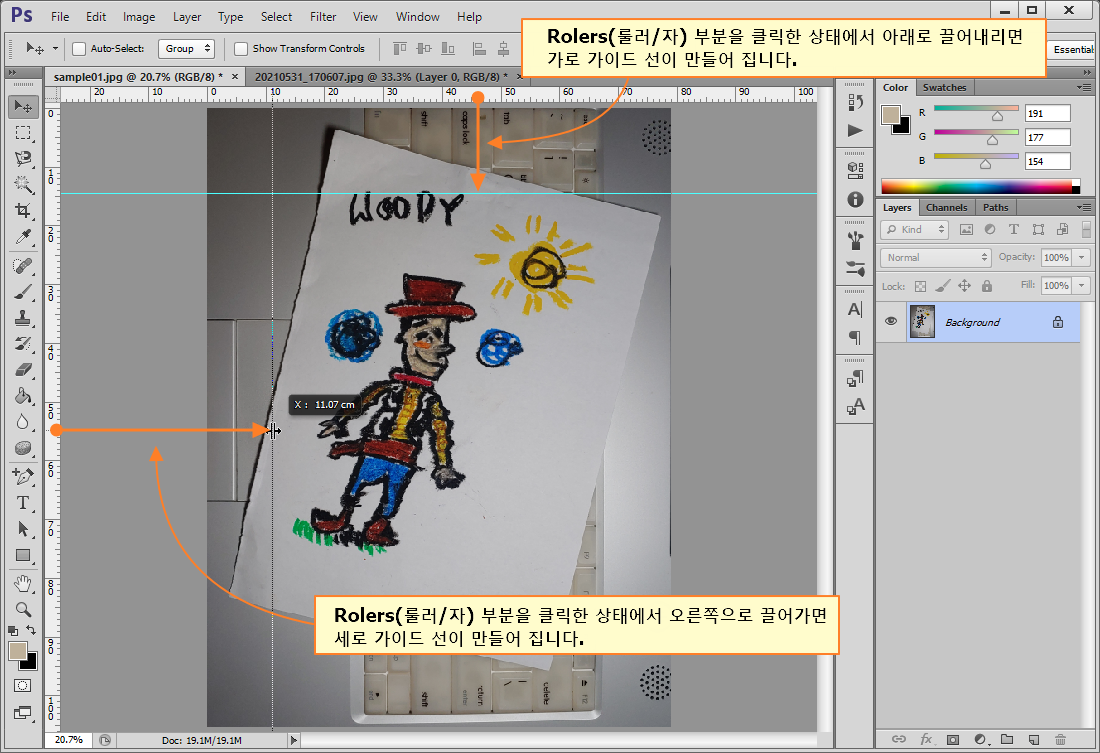
Task: Add a layer style (fx)
Action: click(926, 740)
